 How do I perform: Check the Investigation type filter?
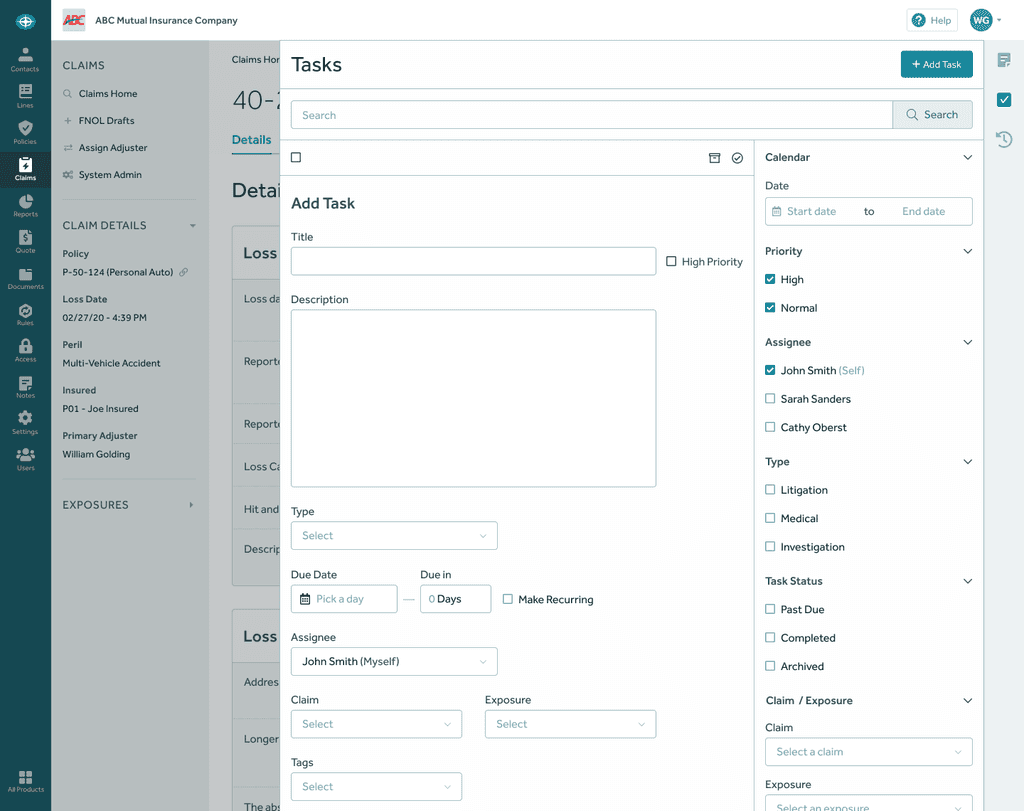(x=770, y=547)
